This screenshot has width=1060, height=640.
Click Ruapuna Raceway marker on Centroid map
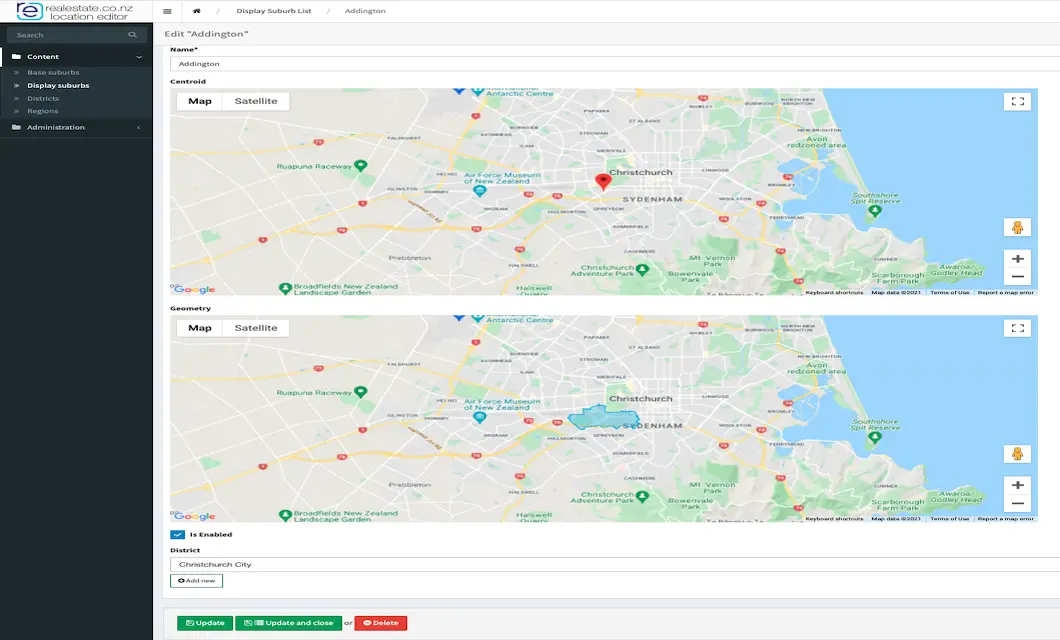361,166
